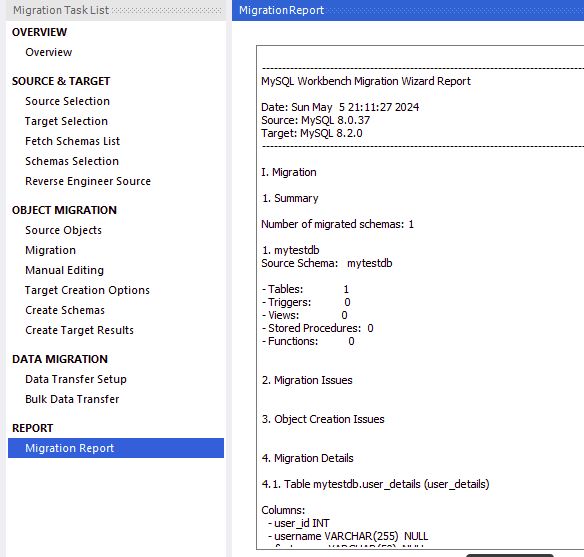The width and height of the screenshot is (584, 557).
Task: Click the MigrationReport panel header
Action: (x=281, y=10)
